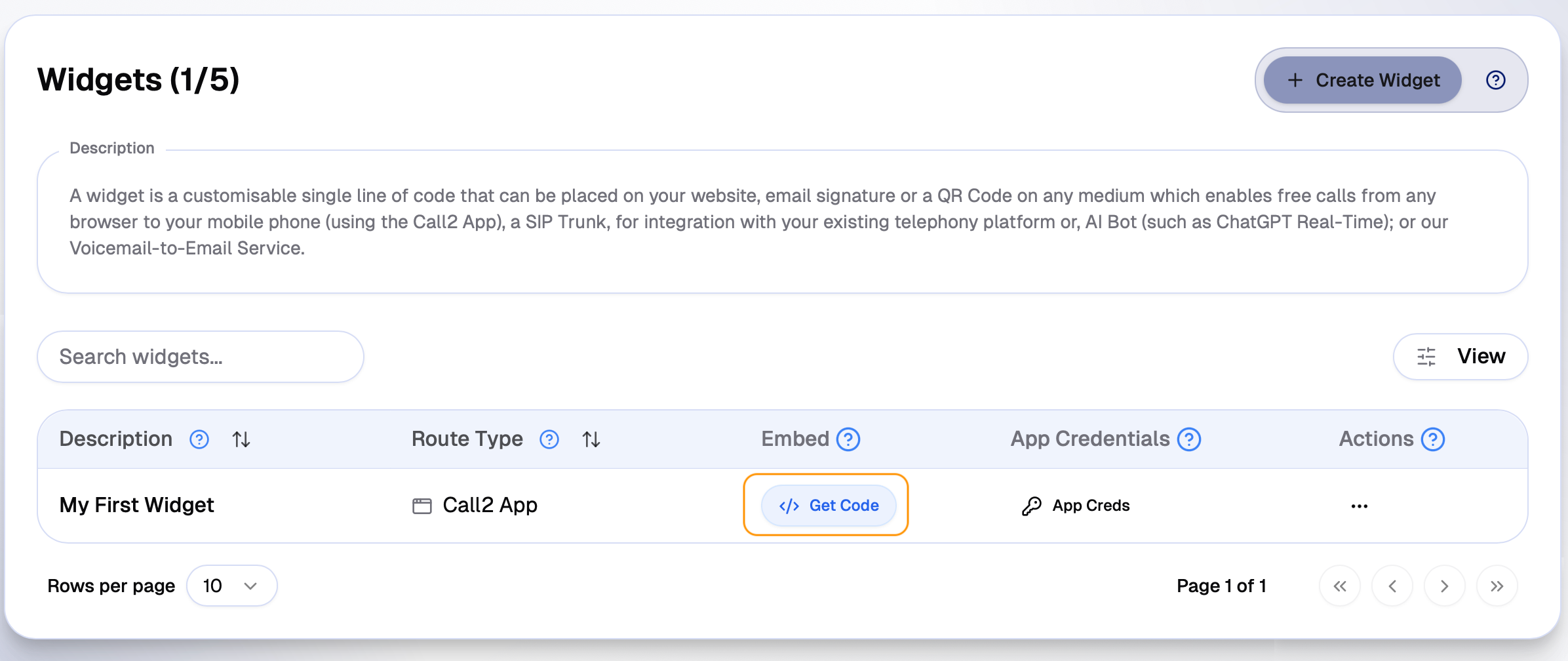Click the Route Type help icon

[x=549, y=439]
